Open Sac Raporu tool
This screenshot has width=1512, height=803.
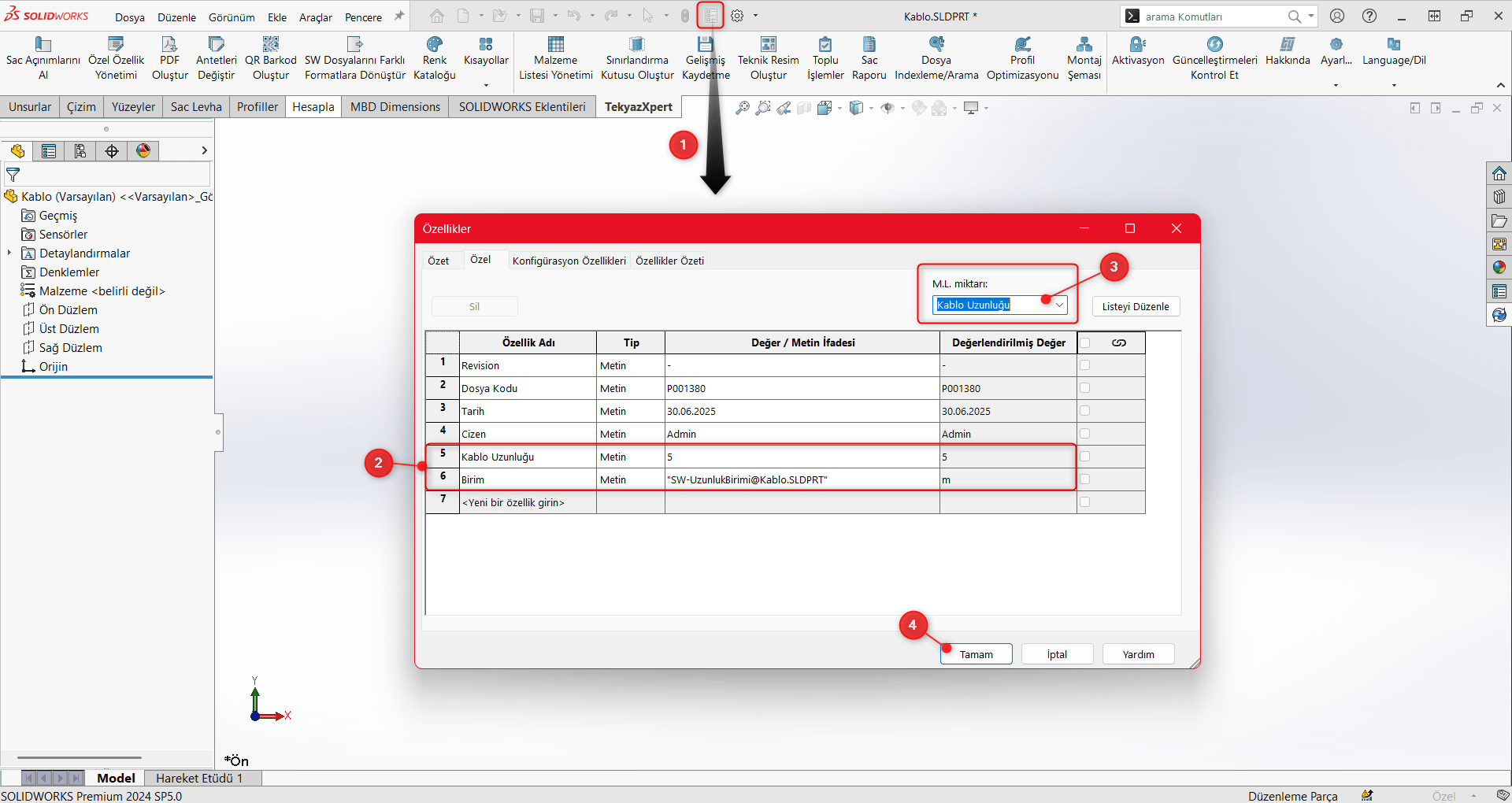point(869,58)
